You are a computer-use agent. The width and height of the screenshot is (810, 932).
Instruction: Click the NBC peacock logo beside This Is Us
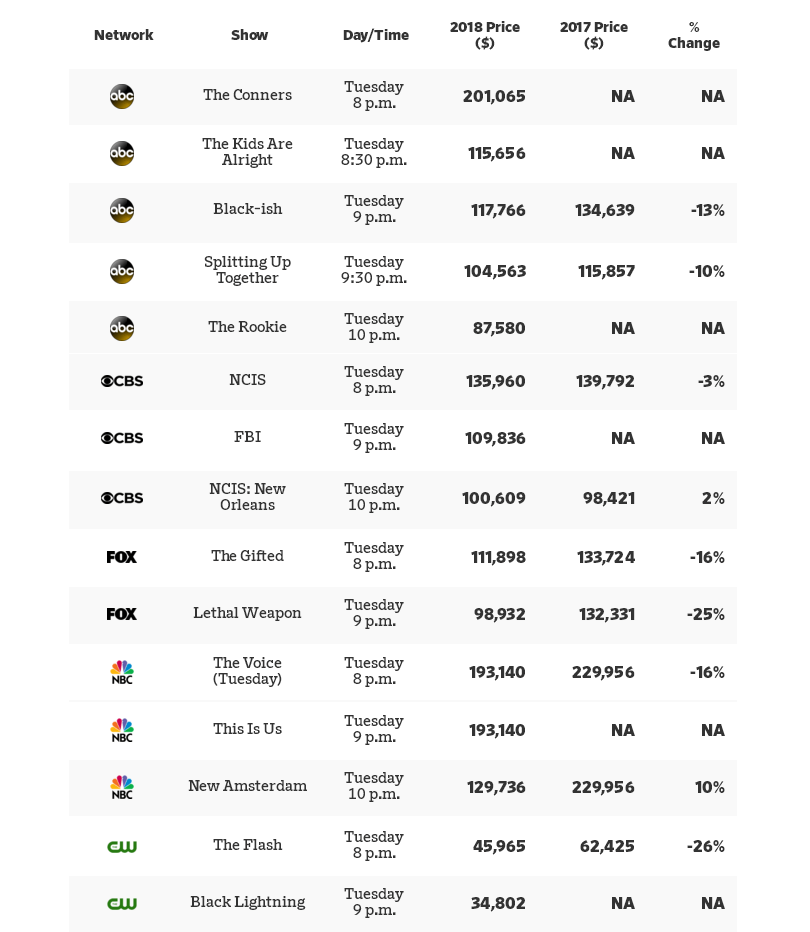coord(122,730)
